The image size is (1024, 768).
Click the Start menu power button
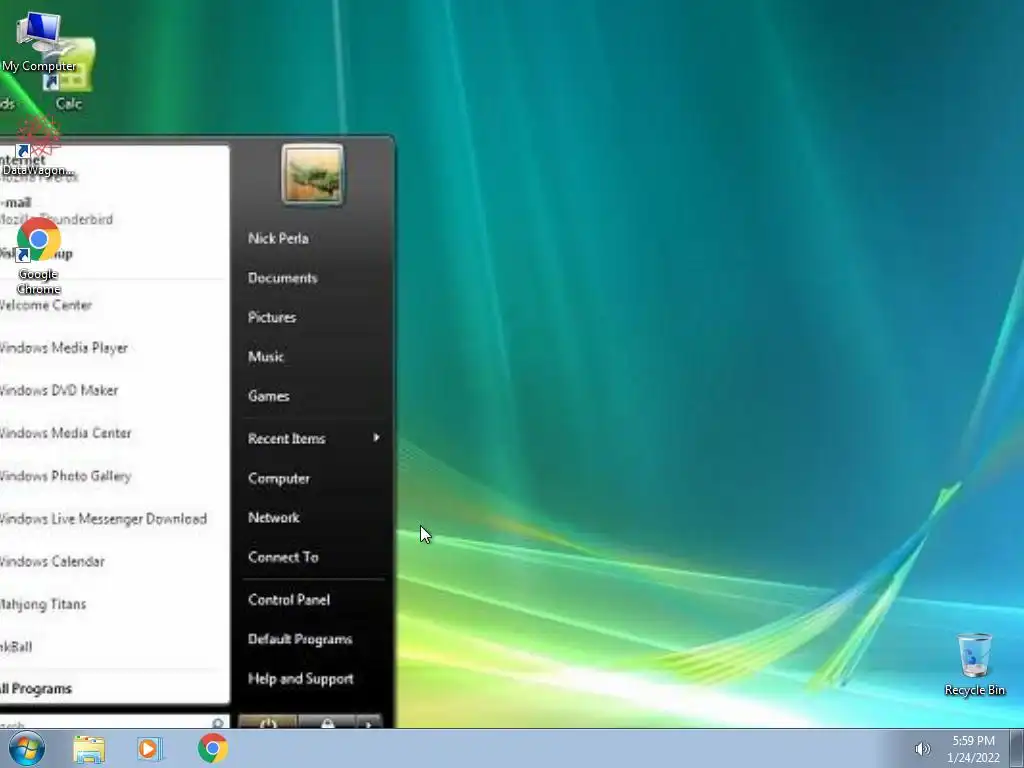pyautogui.click(x=268, y=722)
